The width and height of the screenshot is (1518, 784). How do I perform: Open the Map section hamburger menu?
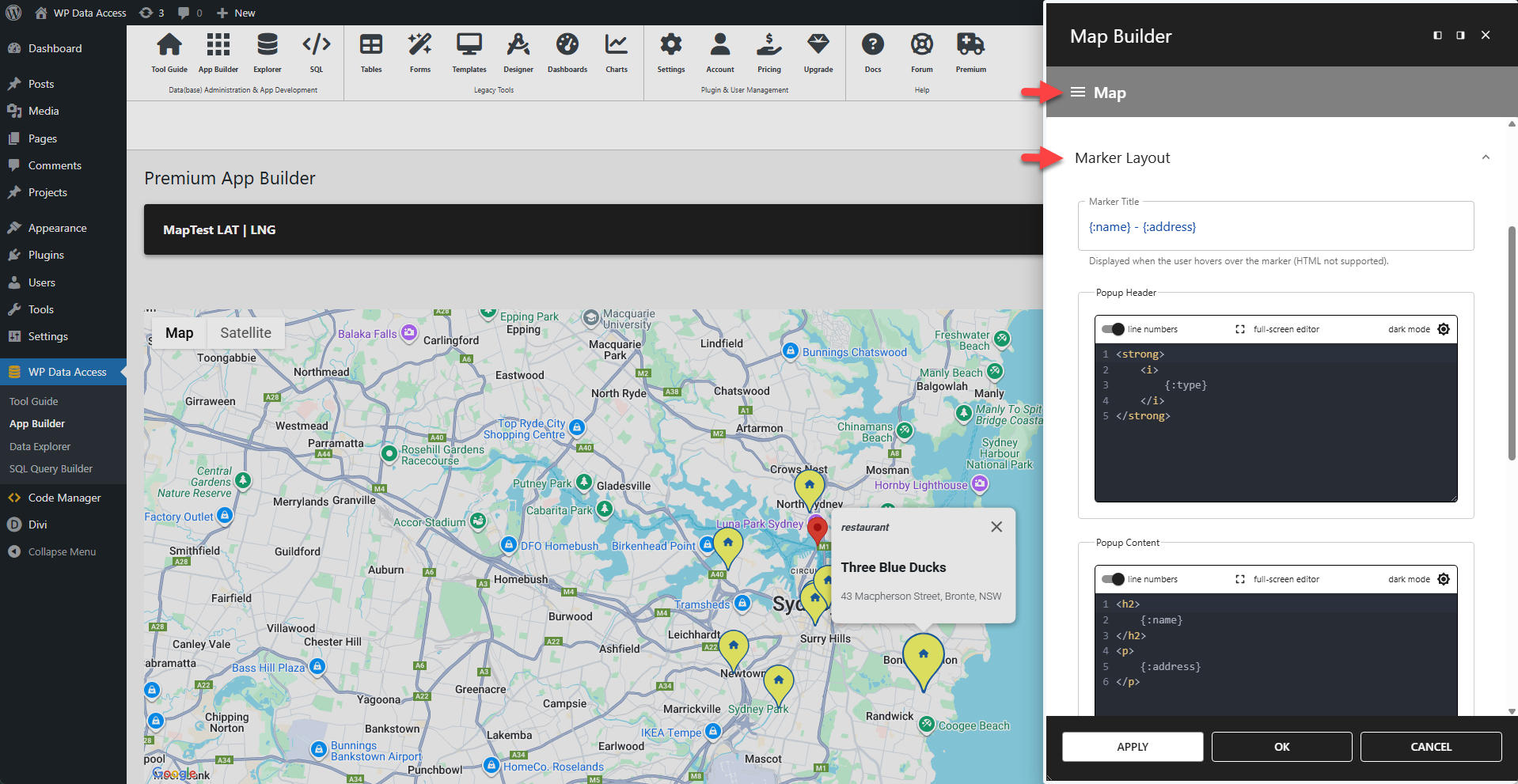1077,92
